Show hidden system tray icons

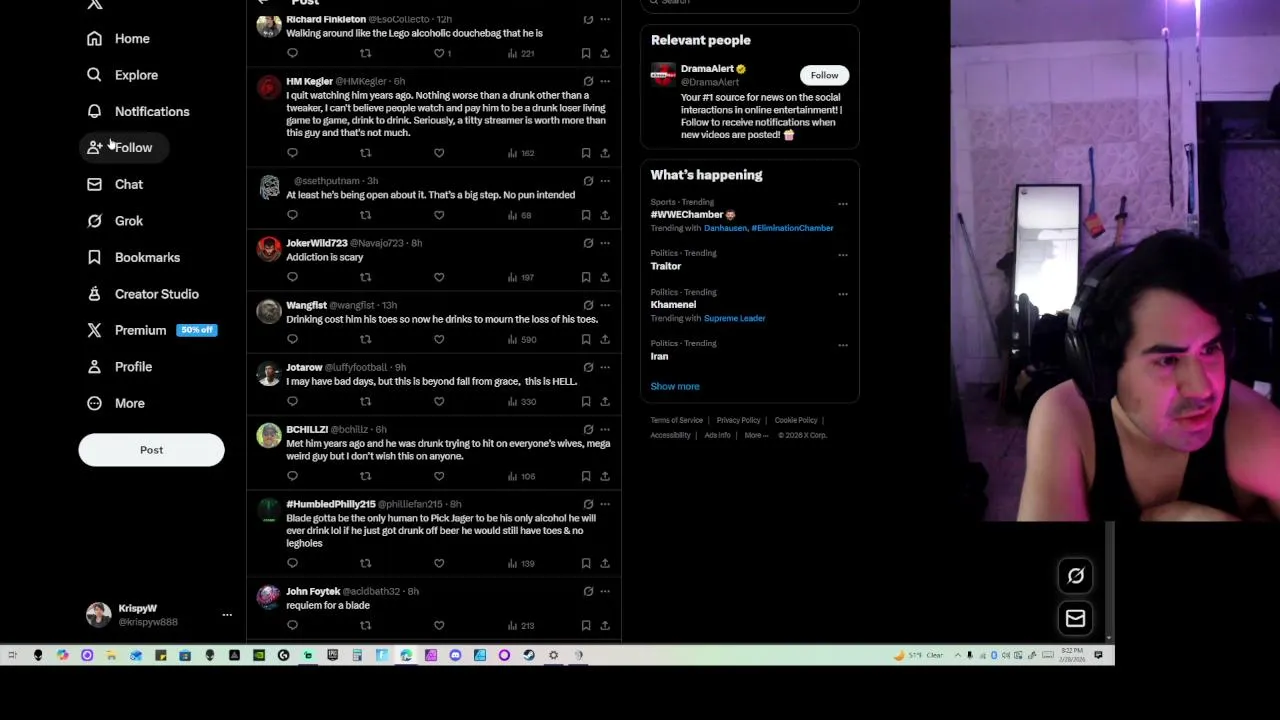click(x=957, y=656)
